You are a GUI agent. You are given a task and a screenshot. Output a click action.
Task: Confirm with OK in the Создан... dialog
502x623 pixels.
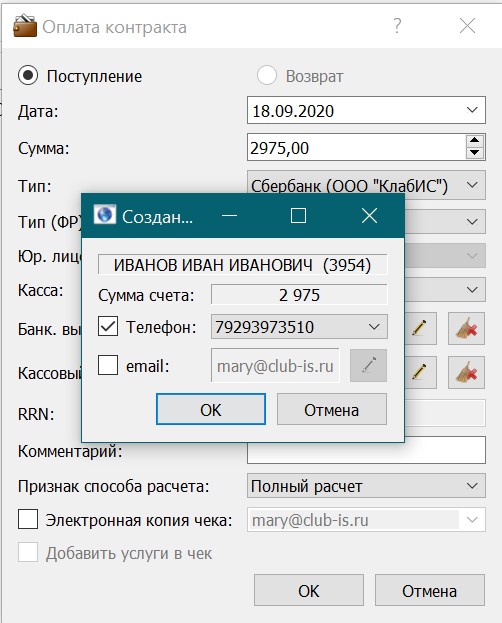[x=211, y=409]
